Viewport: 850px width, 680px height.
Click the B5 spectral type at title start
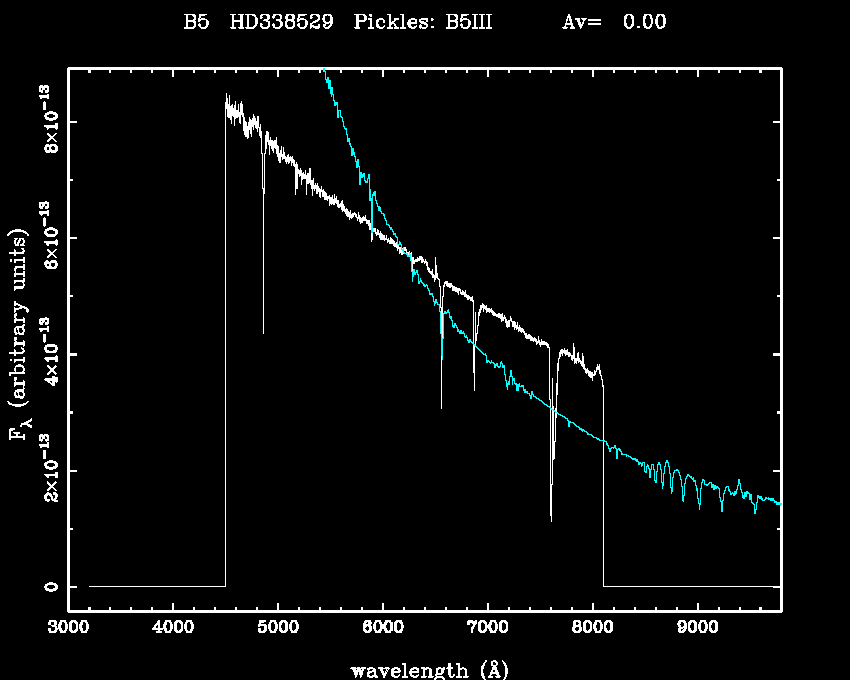point(195,23)
